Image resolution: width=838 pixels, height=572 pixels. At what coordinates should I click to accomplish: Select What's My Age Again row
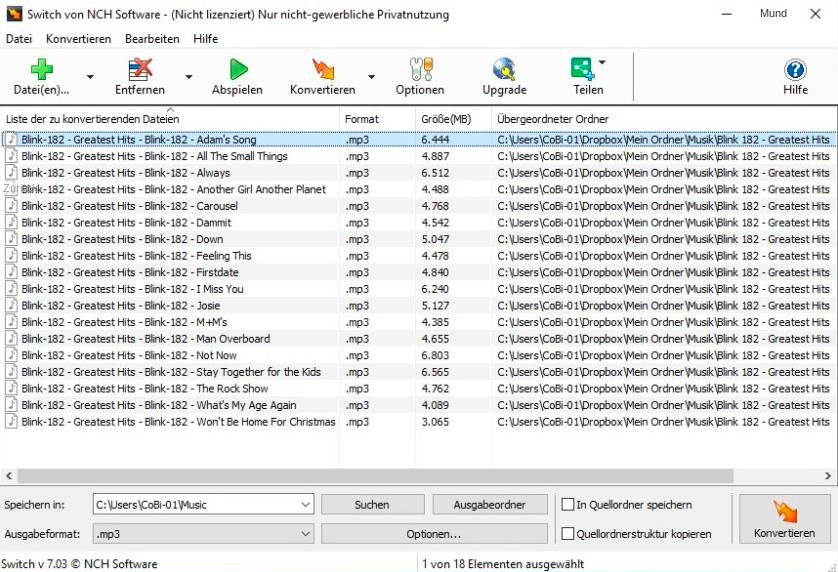click(418, 404)
